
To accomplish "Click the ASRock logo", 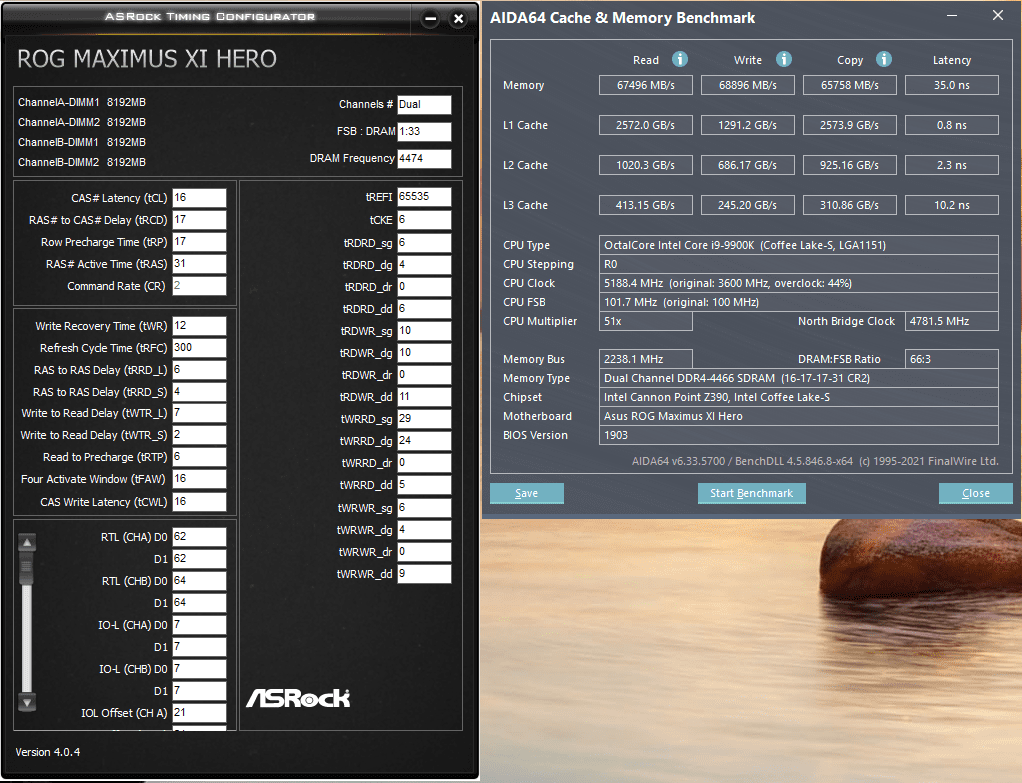I will [298, 698].
